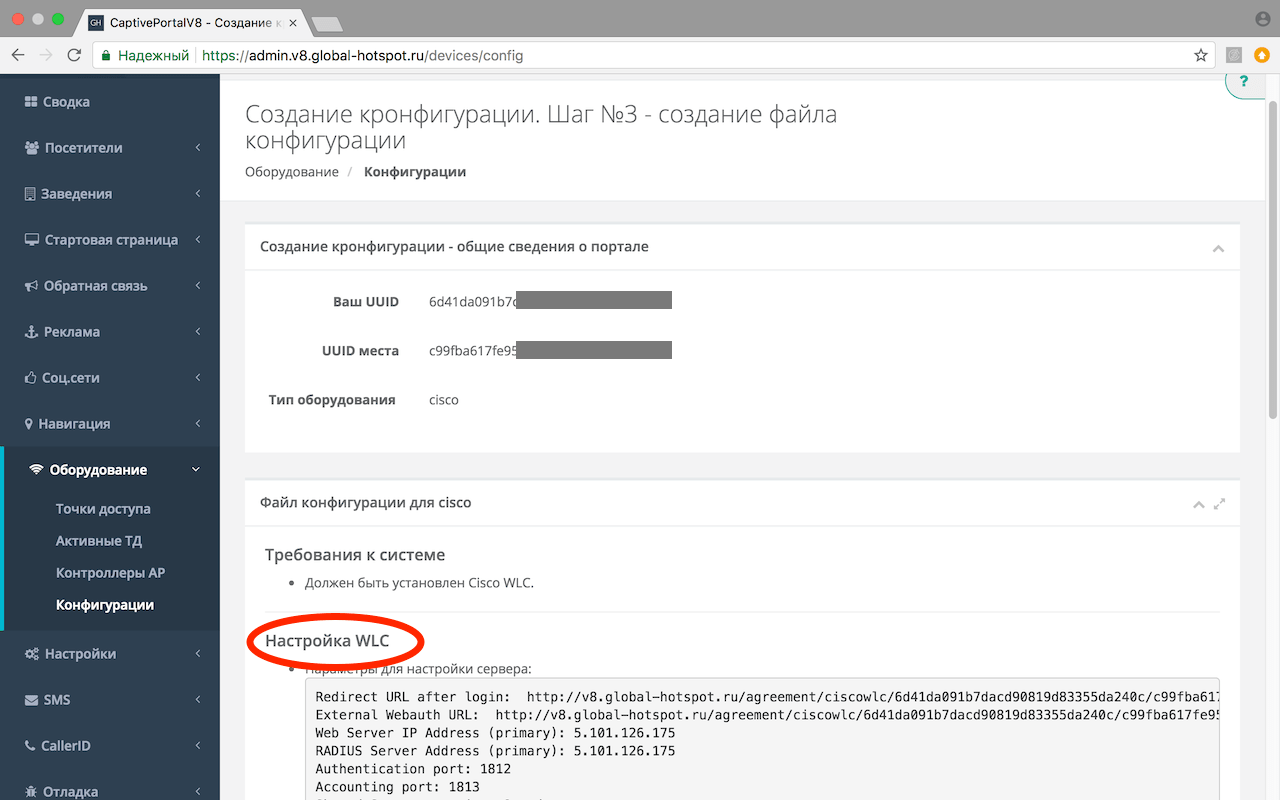Click the Authentication port: 1812 line
The image size is (1280, 800).
(x=413, y=769)
